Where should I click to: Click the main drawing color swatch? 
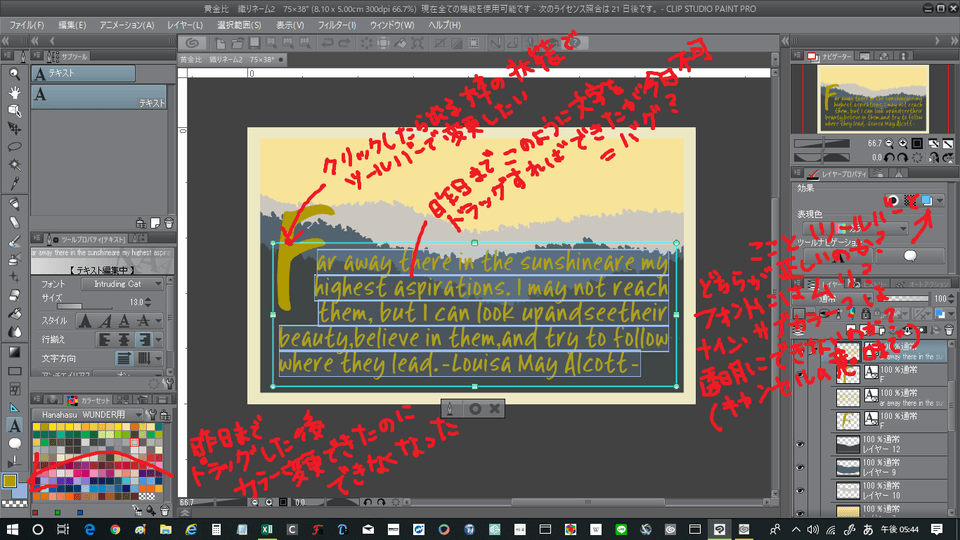pos(10,482)
